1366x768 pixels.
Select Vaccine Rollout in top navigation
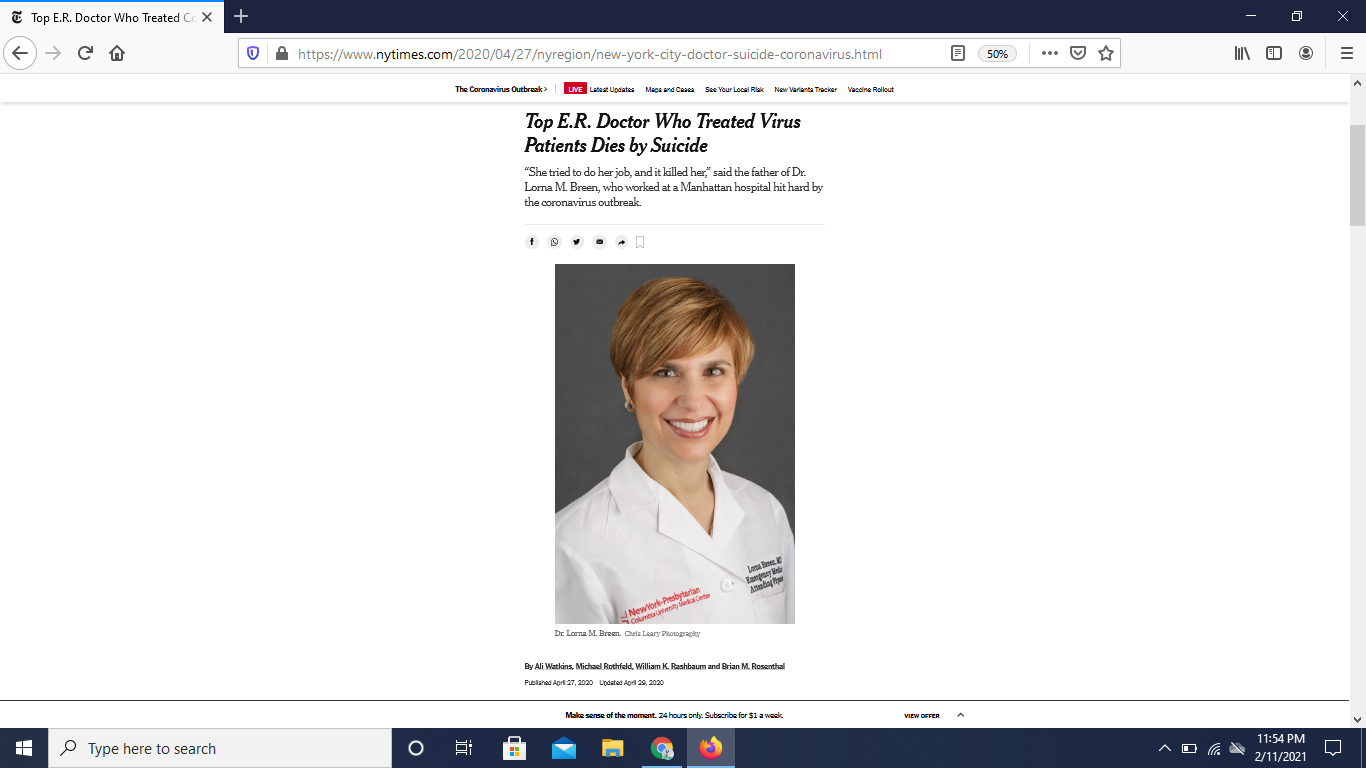(x=870, y=90)
